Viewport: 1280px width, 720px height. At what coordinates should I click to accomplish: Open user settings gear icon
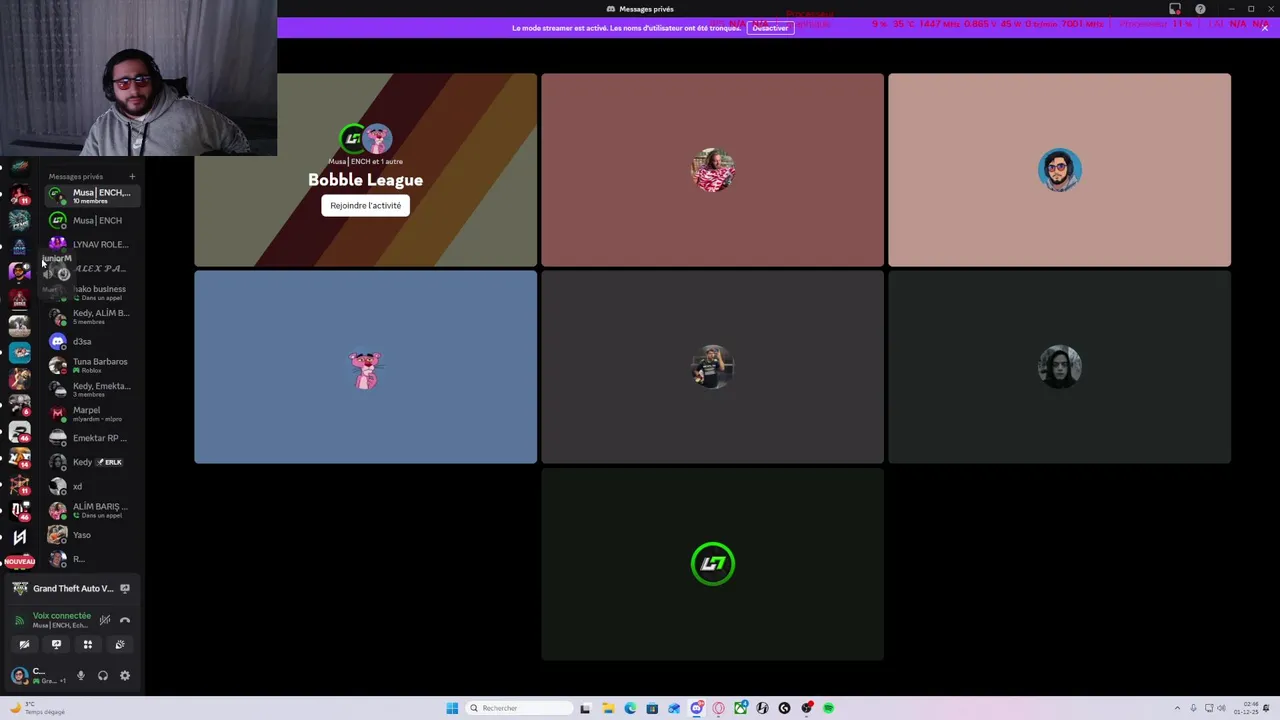(x=125, y=676)
